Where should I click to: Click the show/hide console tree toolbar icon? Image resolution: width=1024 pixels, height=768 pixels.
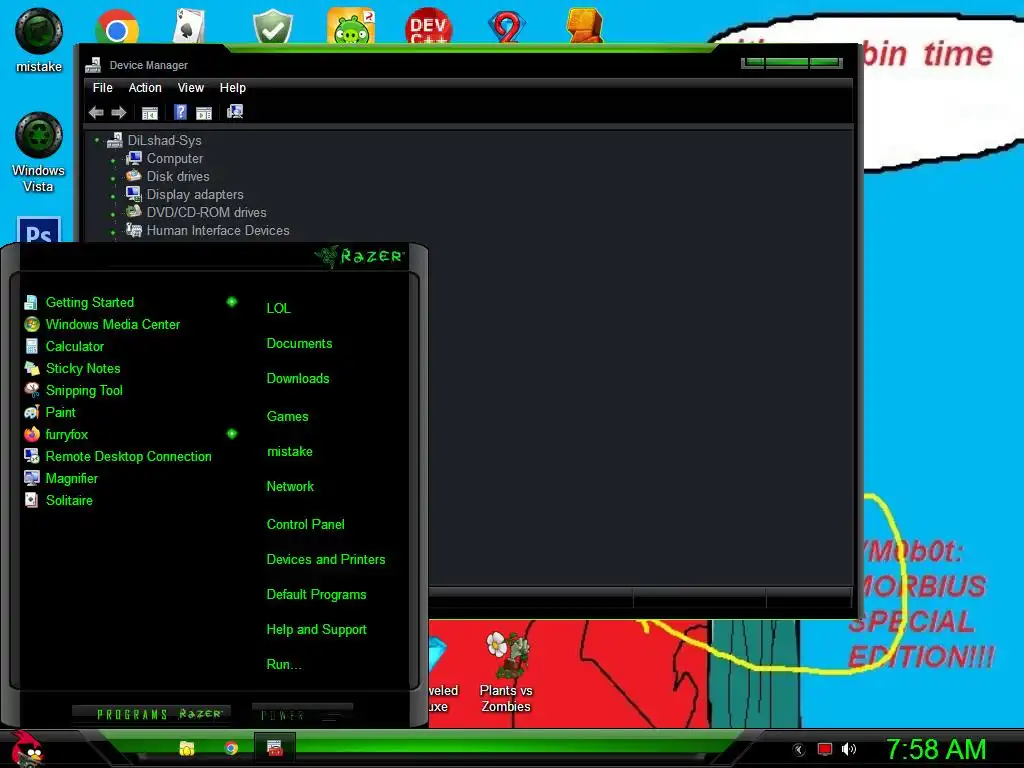(x=150, y=113)
